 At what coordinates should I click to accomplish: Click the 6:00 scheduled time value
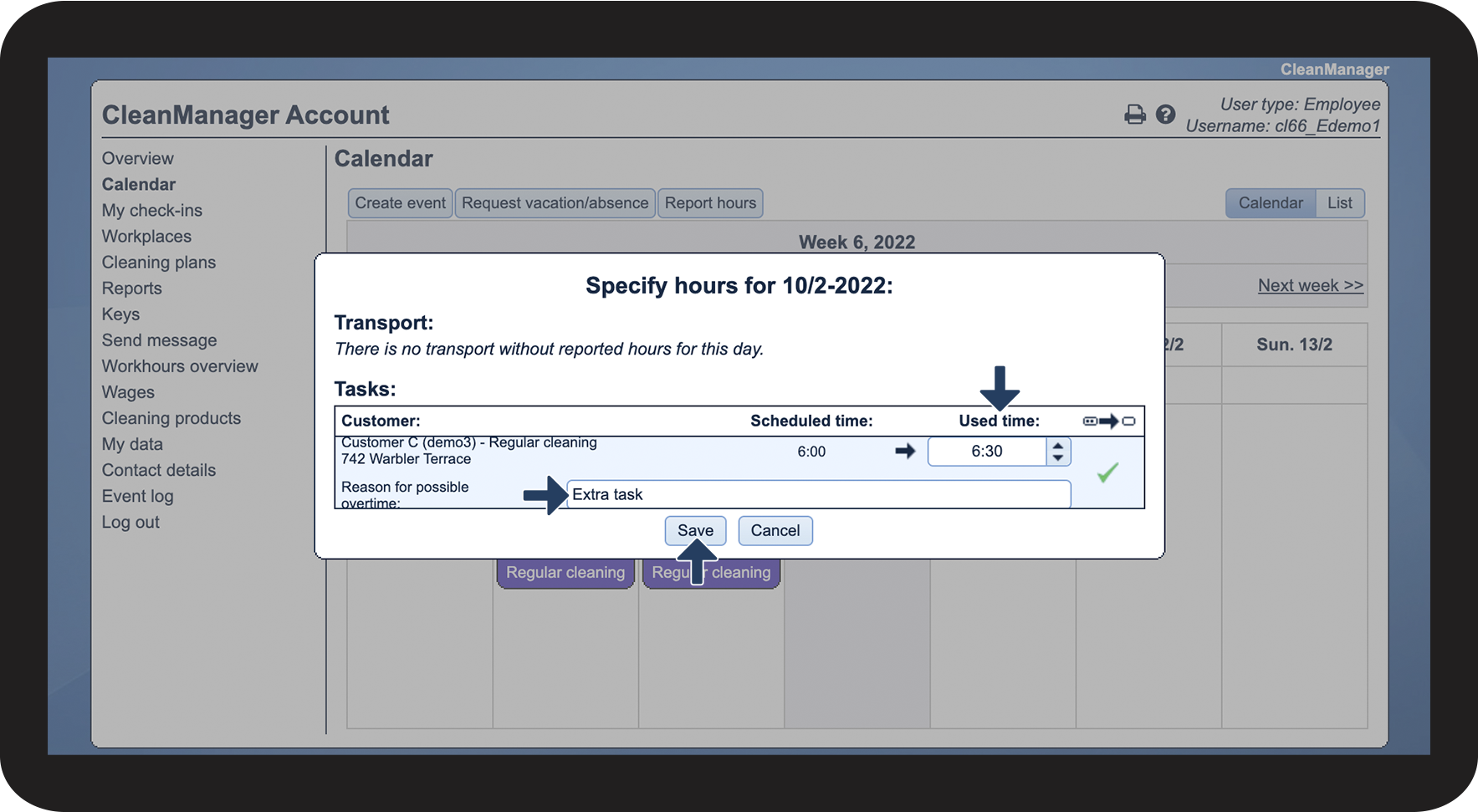811,452
